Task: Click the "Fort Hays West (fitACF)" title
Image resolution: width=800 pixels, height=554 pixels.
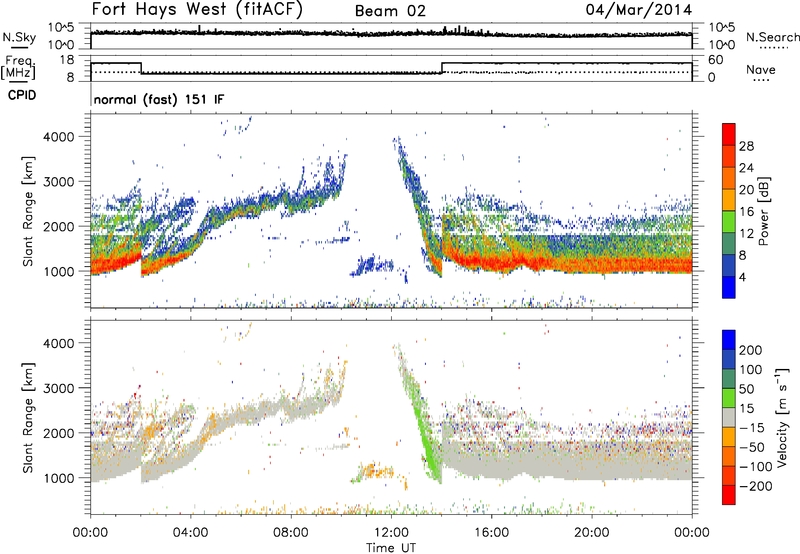Action: 197,10
